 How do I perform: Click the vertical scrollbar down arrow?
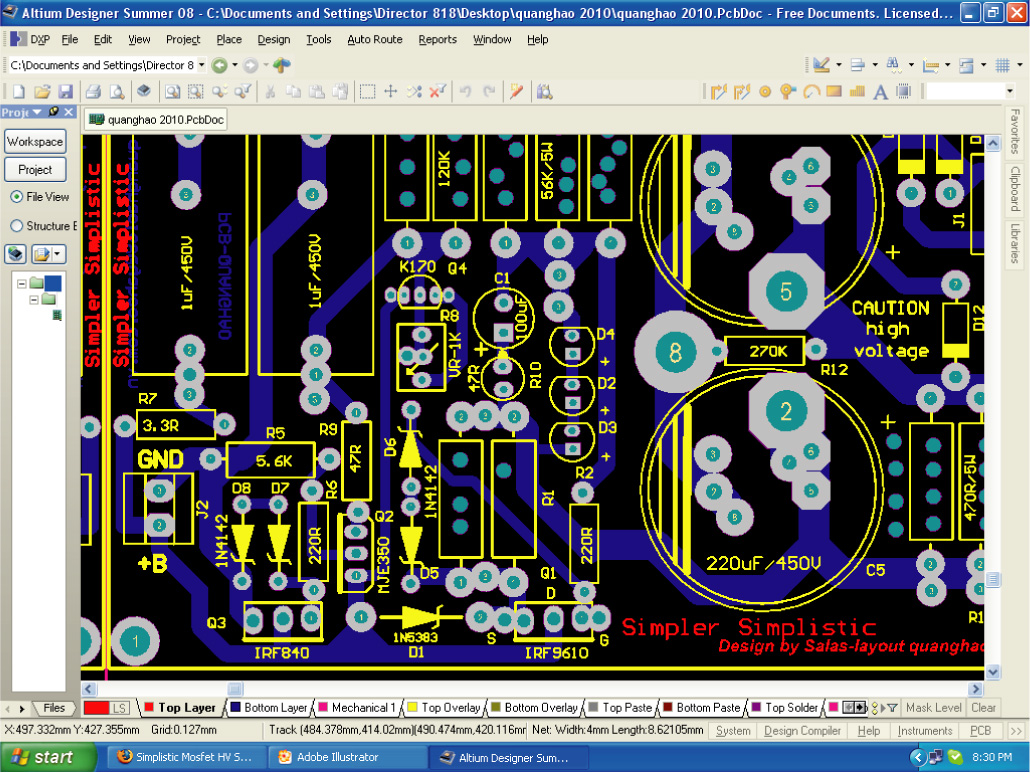pos(993,672)
